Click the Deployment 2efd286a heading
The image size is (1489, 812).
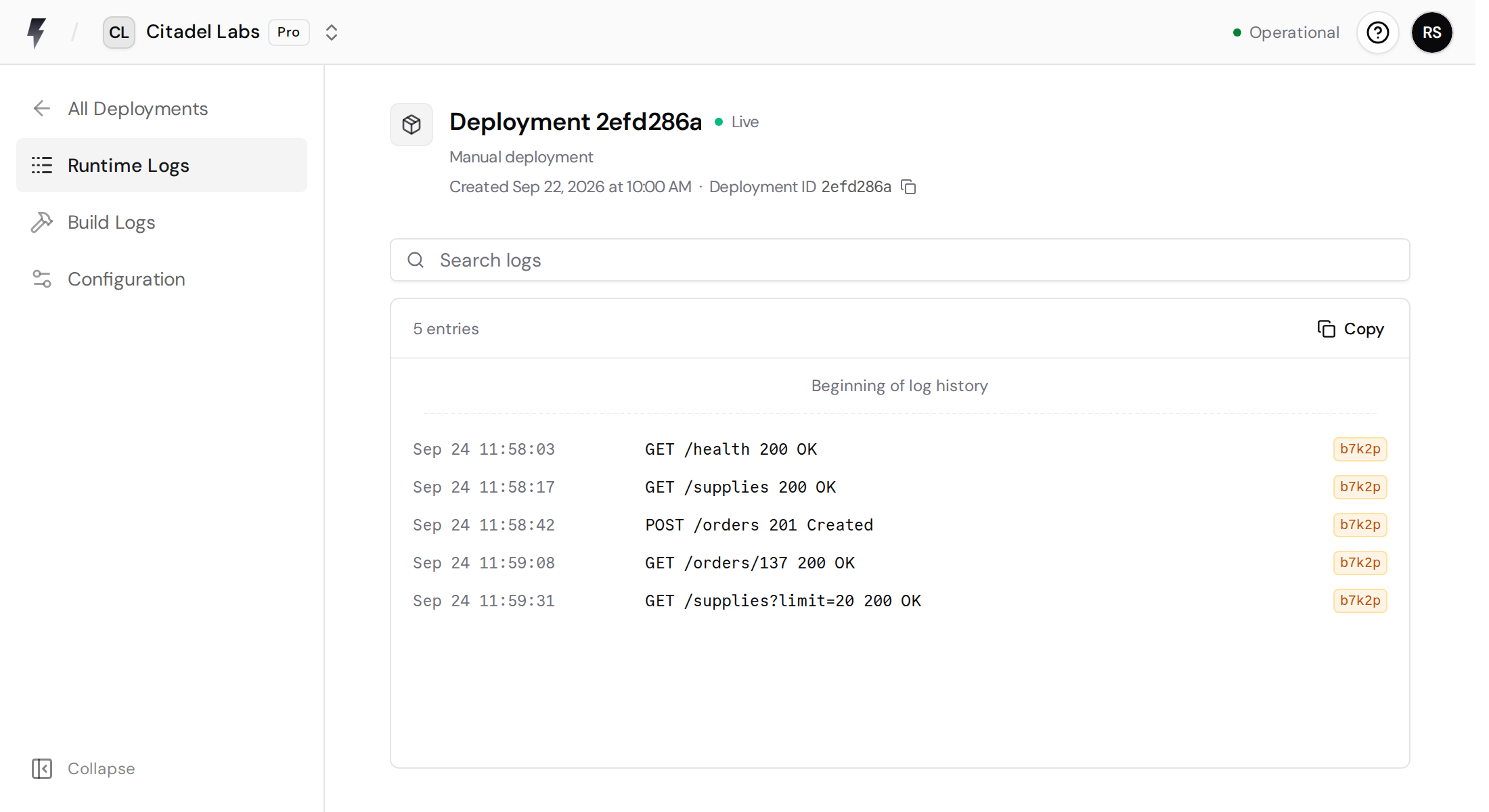click(576, 122)
